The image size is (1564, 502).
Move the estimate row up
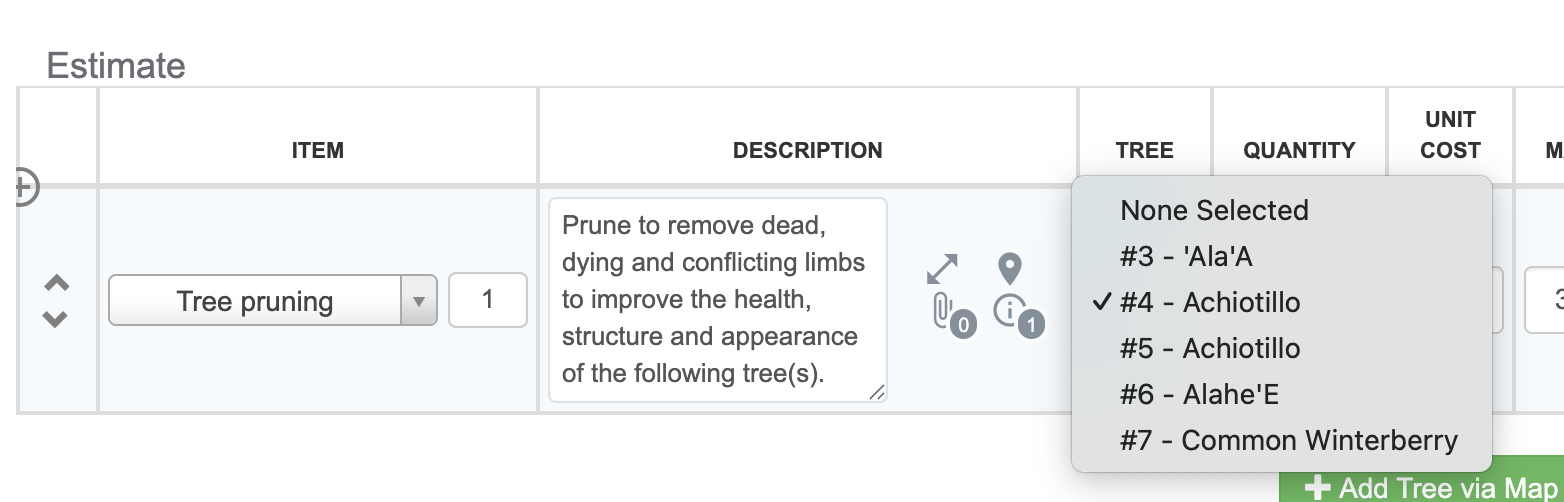click(x=57, y=283)
